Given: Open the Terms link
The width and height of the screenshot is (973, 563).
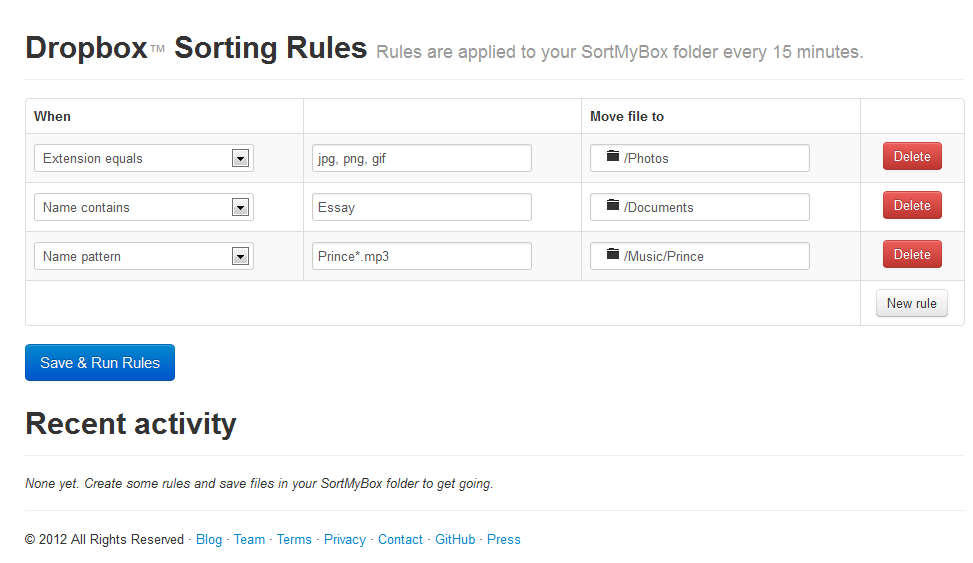Looking at the screenshot, I should [x=294, y=539].
